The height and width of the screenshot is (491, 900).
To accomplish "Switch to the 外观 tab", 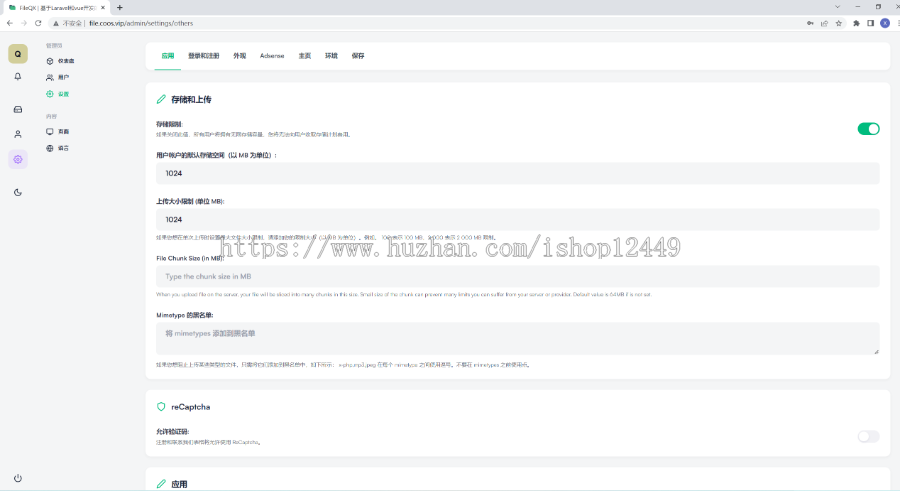I will tap(239, 56).
